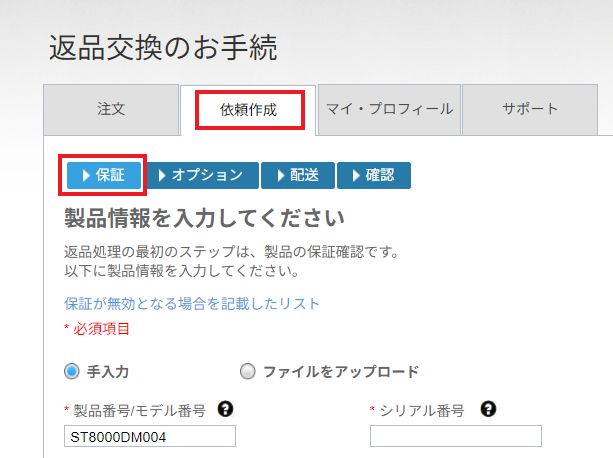
Task: Open the 依頼作成 tab
Action: click(249, 110)
